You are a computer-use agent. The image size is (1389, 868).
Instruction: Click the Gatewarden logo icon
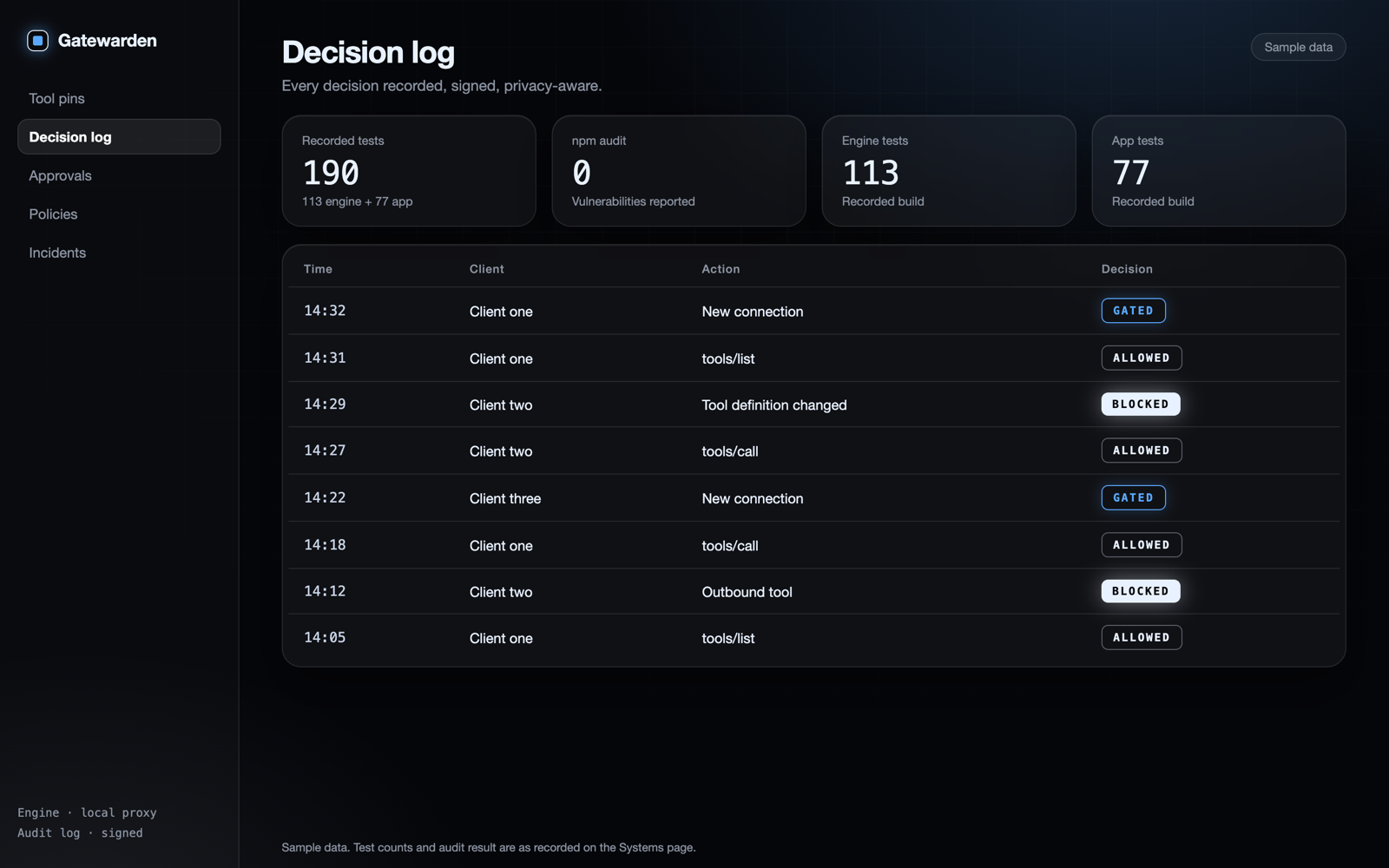coord(37,41)
